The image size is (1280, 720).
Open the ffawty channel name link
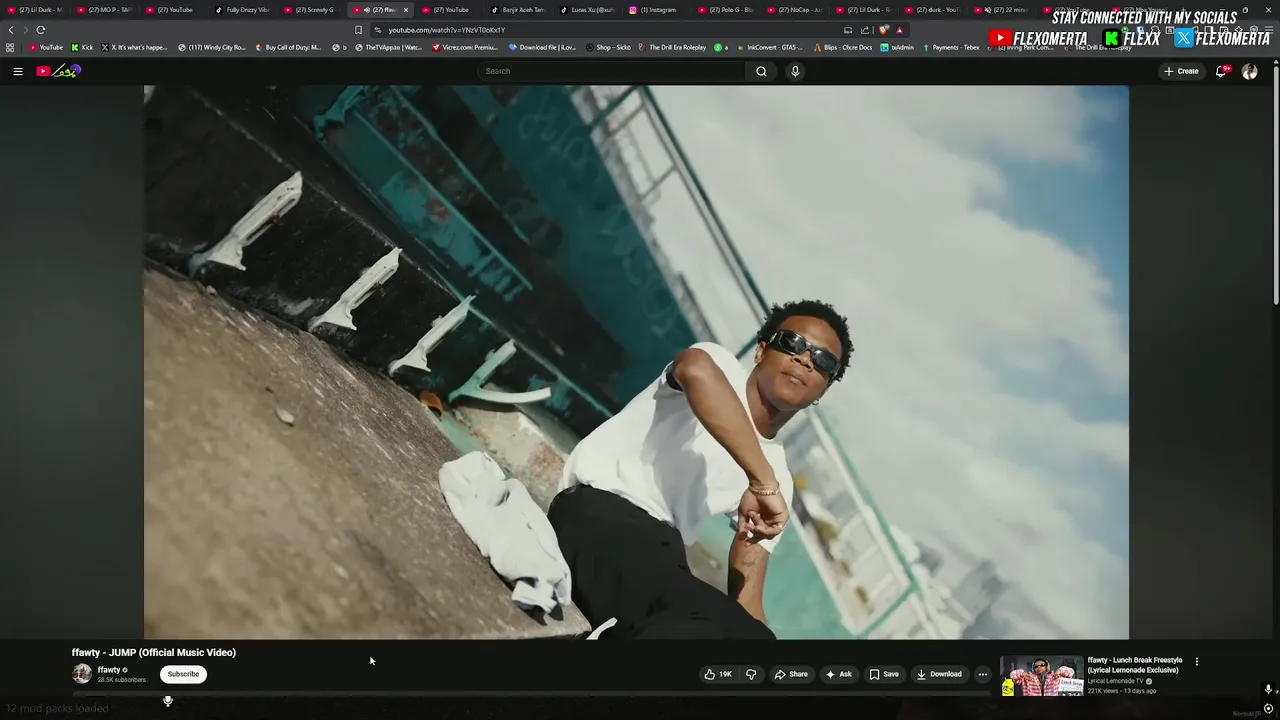(x=109, y=670)
